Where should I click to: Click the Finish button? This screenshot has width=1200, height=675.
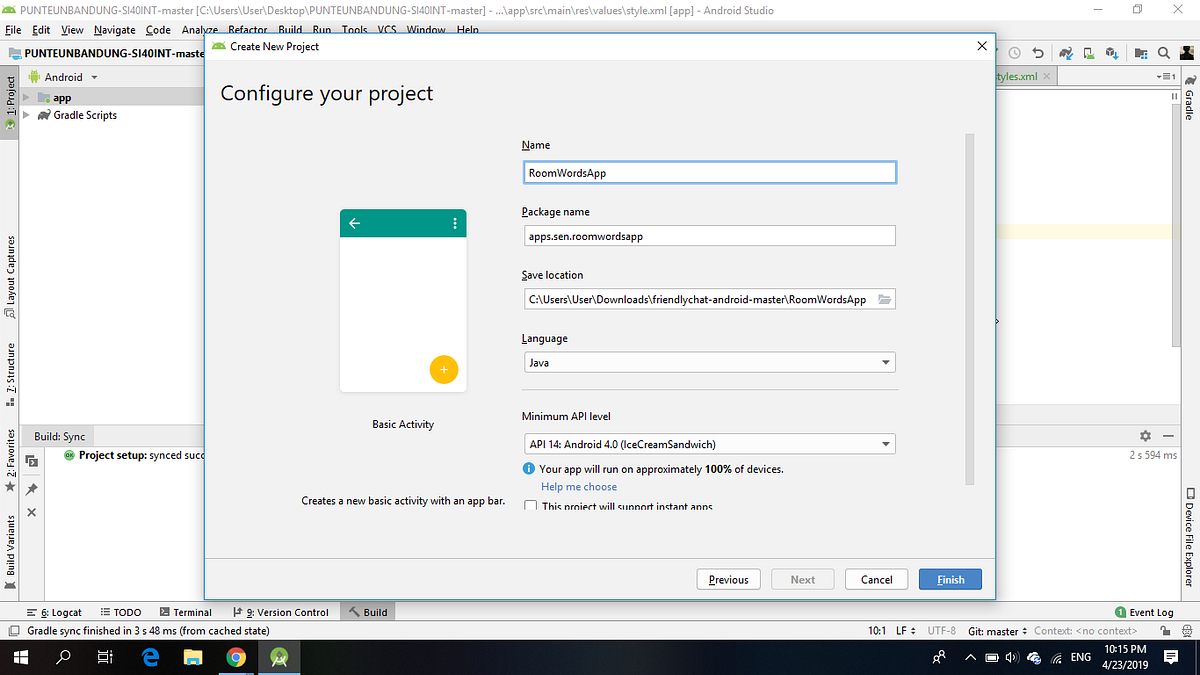(x=949, y=579)
